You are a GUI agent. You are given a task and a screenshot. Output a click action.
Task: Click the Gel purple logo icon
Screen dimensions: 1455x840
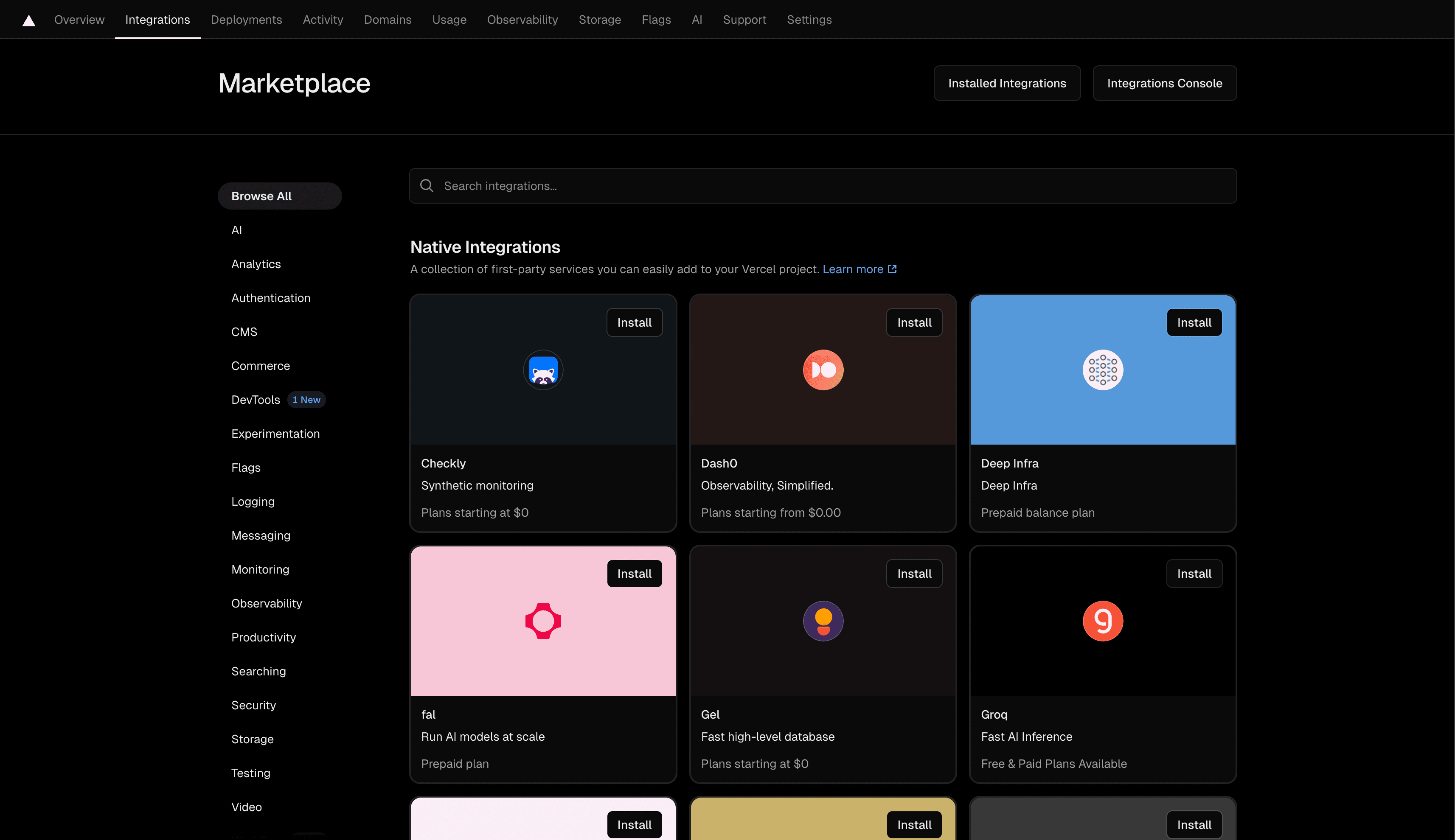823,621
